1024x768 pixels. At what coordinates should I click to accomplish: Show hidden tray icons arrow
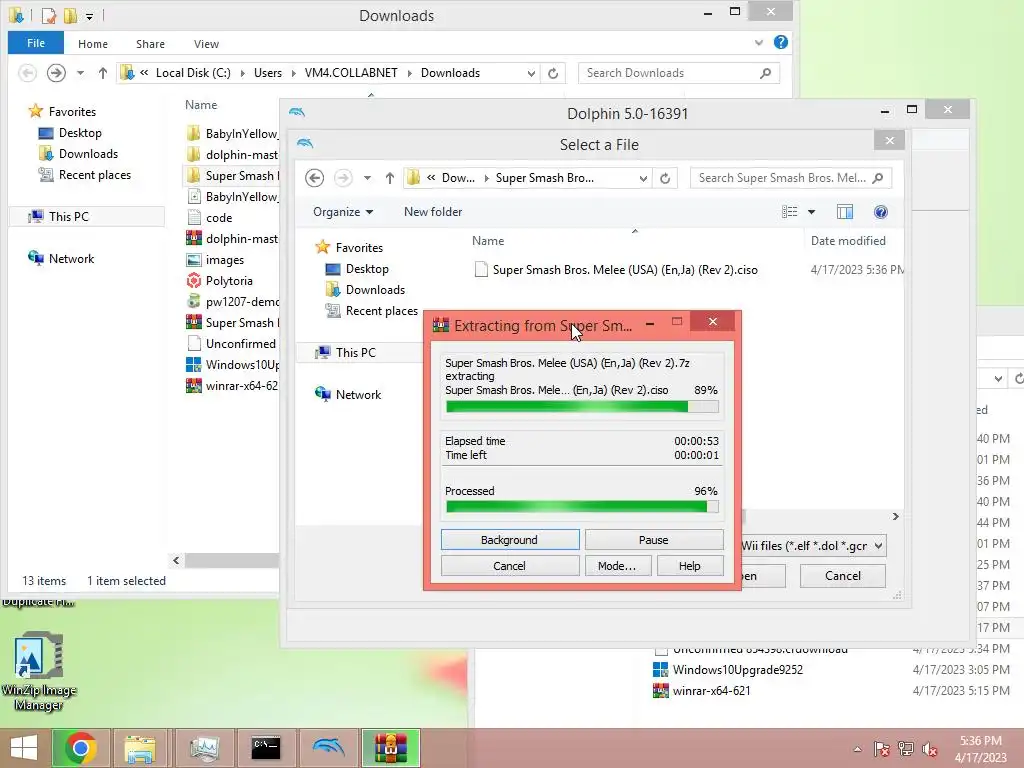point(857,749)
